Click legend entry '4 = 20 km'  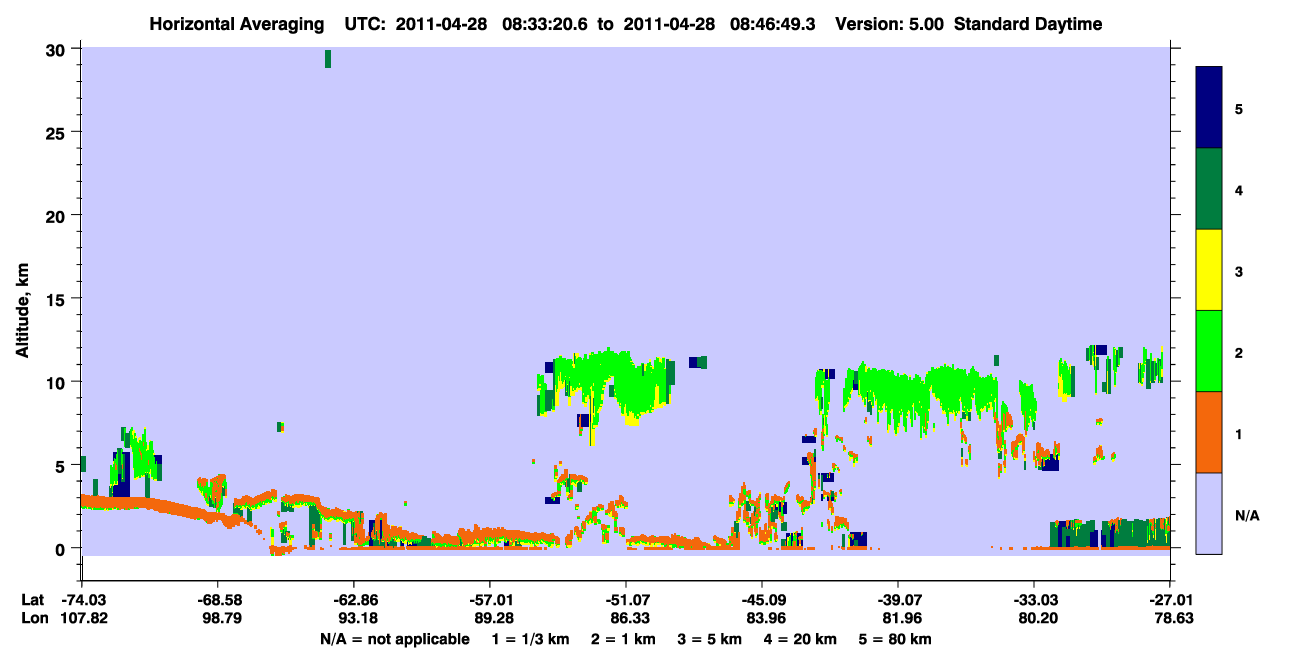[x=800, y=639]
